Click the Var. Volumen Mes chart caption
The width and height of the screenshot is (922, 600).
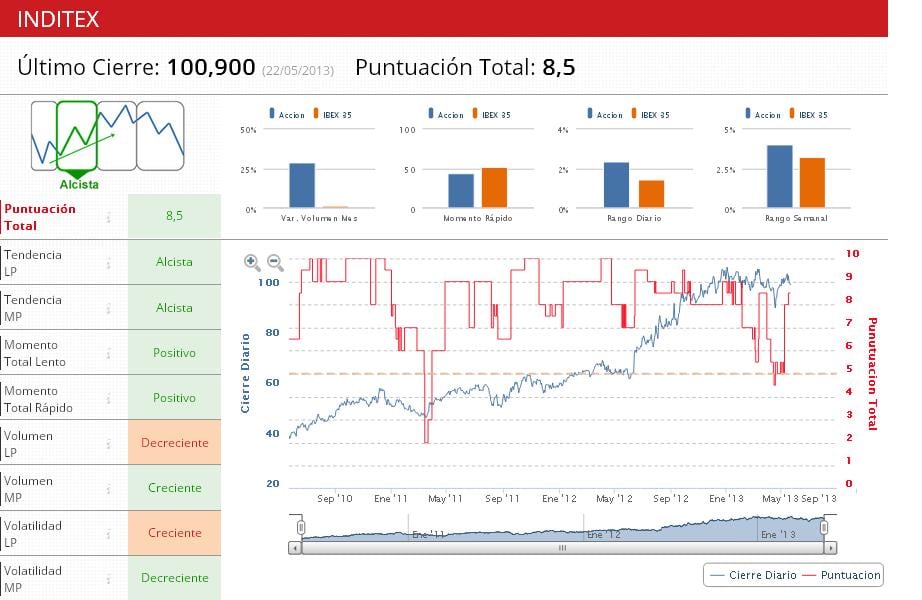(319, 218)
